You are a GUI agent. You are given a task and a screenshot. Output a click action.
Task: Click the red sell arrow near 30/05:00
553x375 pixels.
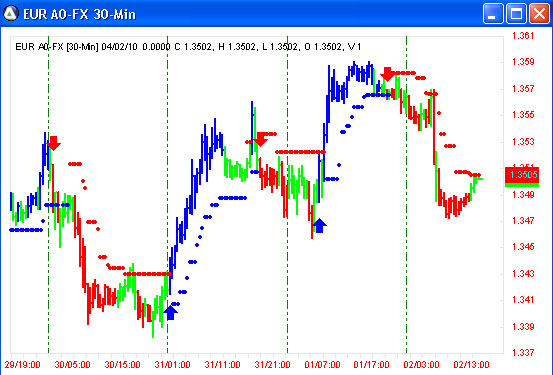[54, 143]
